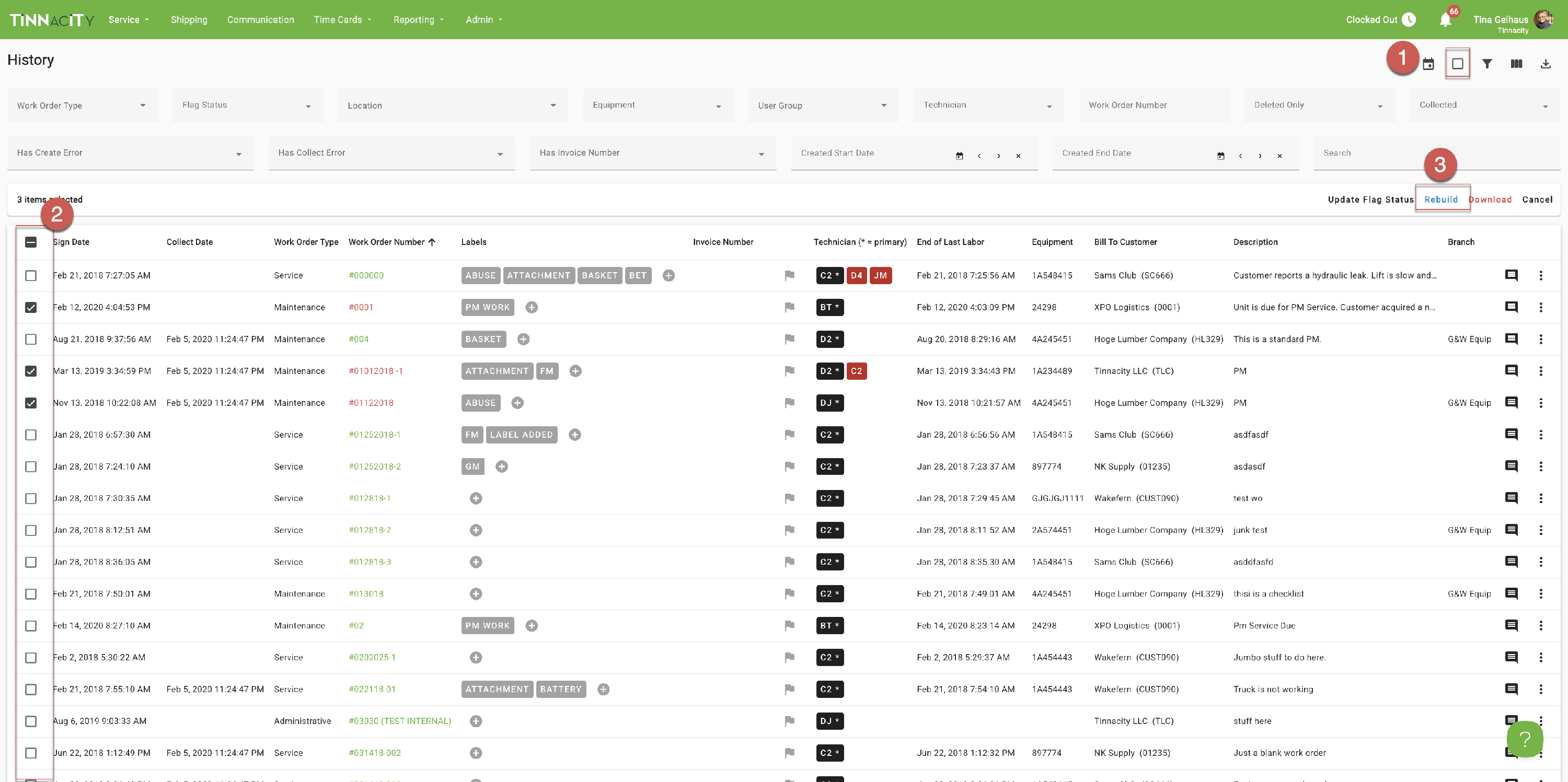Add label to work order #012818-1
The image size is (1568, 782).
tap(476, 498)
